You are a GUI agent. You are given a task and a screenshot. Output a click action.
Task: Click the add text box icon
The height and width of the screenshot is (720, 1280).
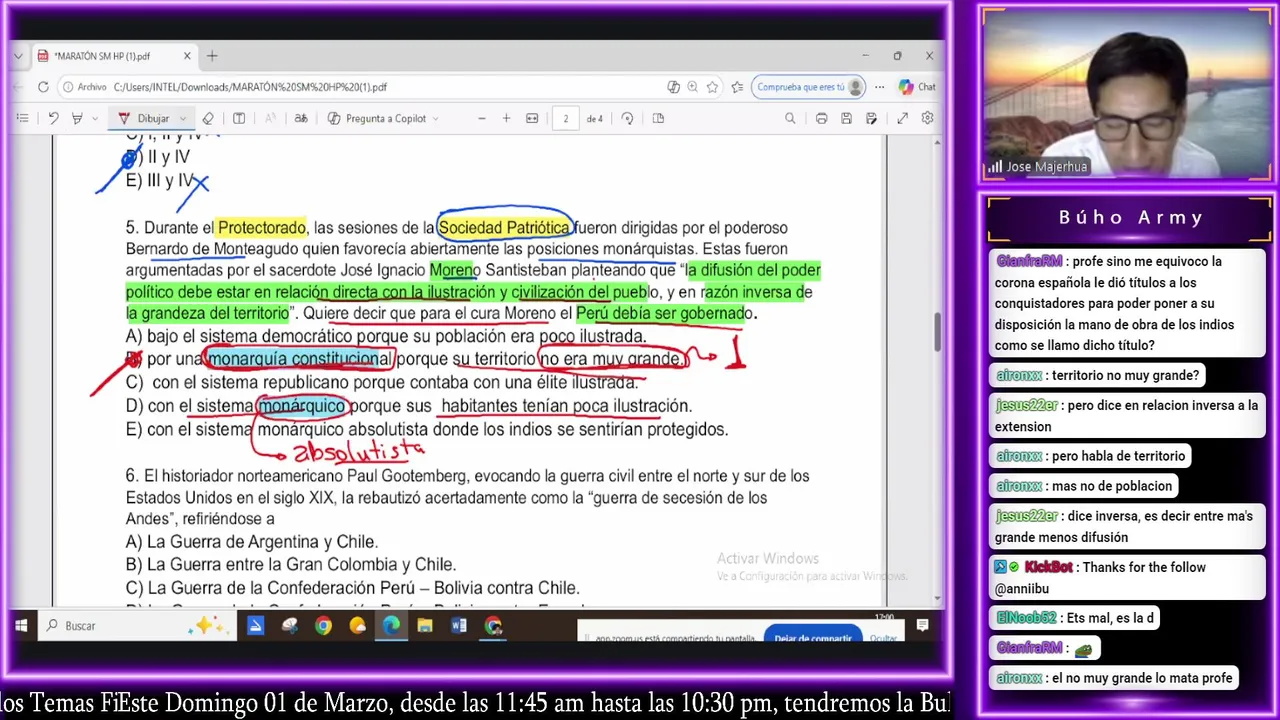[x=239, y=118]
